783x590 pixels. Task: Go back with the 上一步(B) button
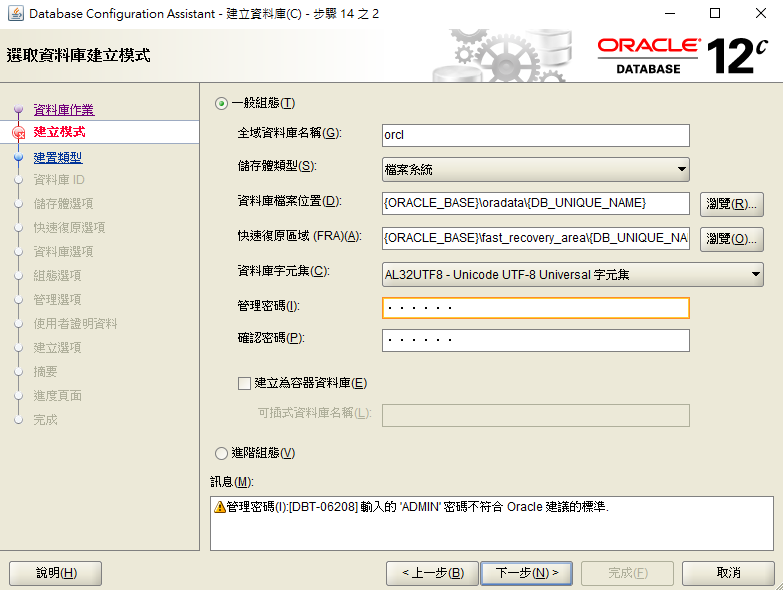pos(432,573)
